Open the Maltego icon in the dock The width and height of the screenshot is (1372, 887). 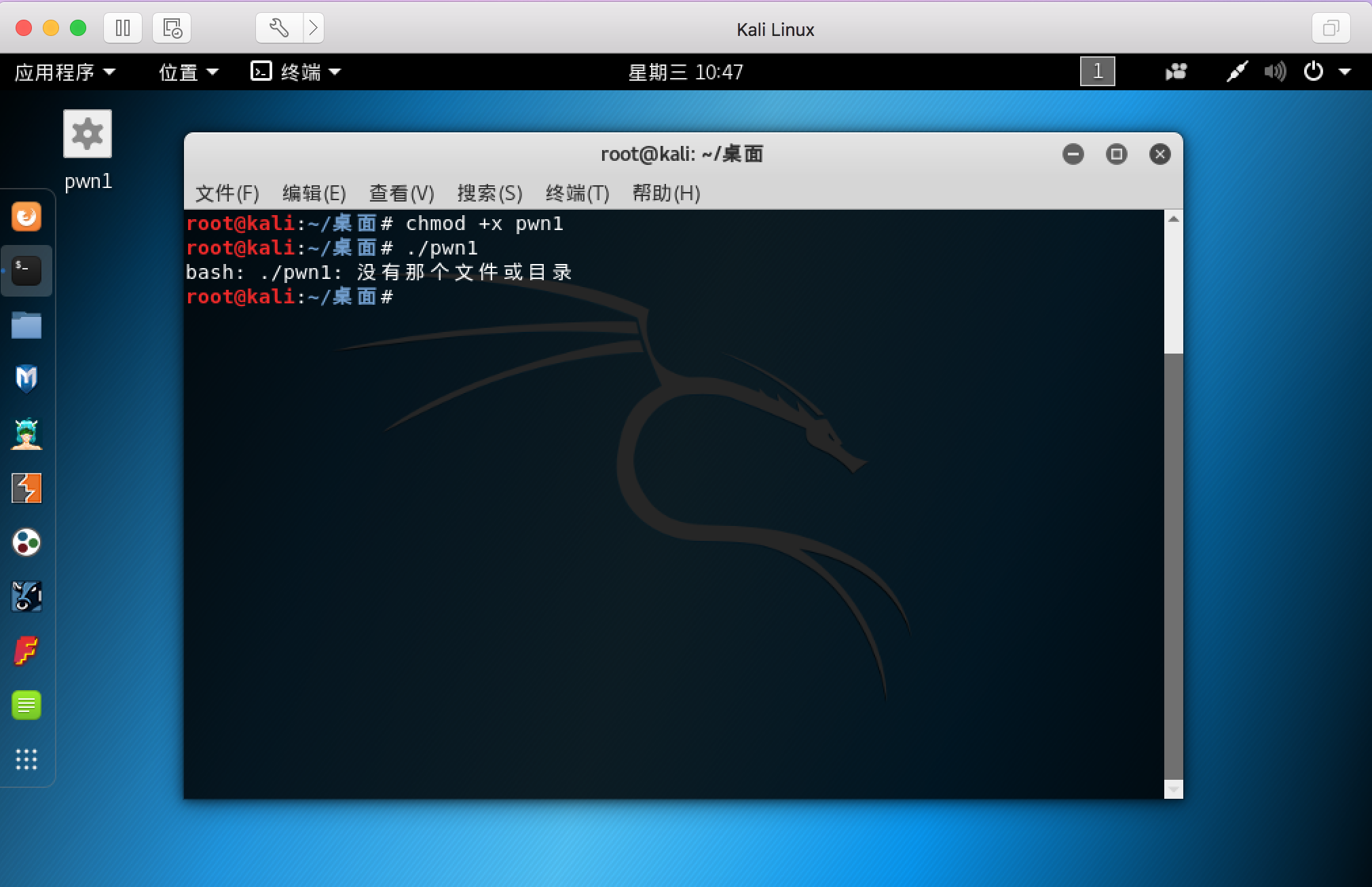tap(26, 542)
